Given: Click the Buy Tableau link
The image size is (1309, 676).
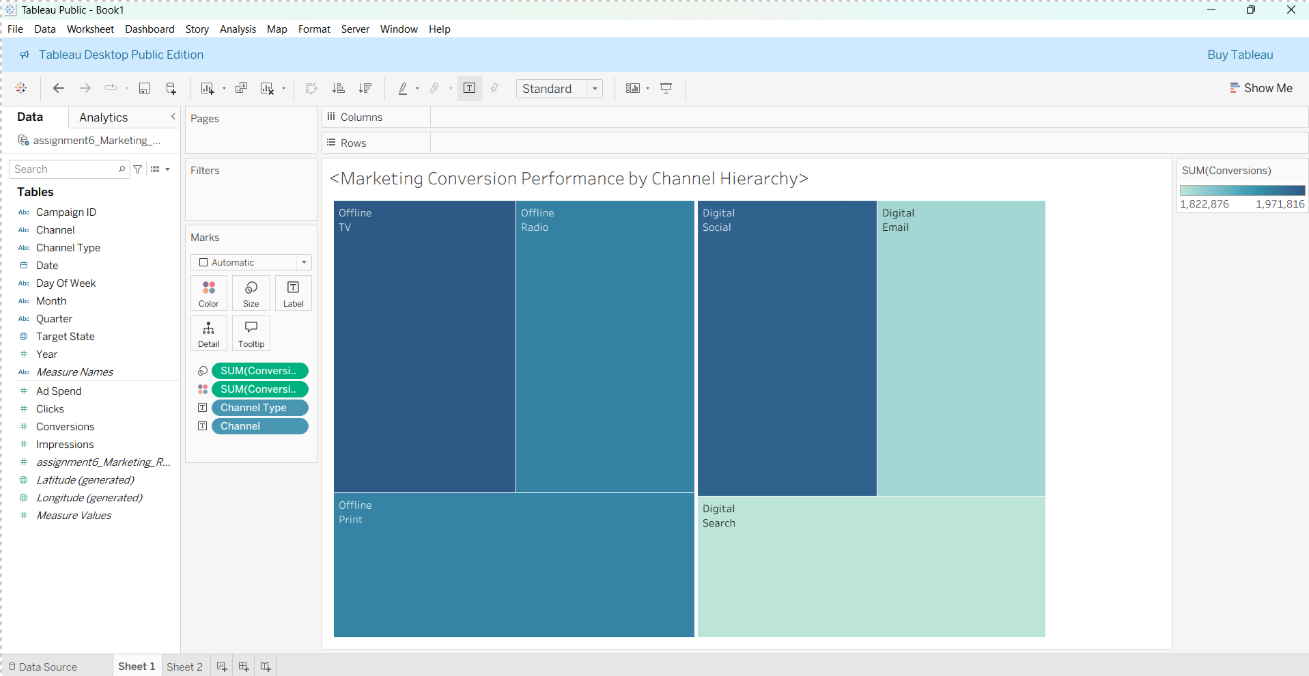Looking at the screenshot, I should coord(1240,55).
